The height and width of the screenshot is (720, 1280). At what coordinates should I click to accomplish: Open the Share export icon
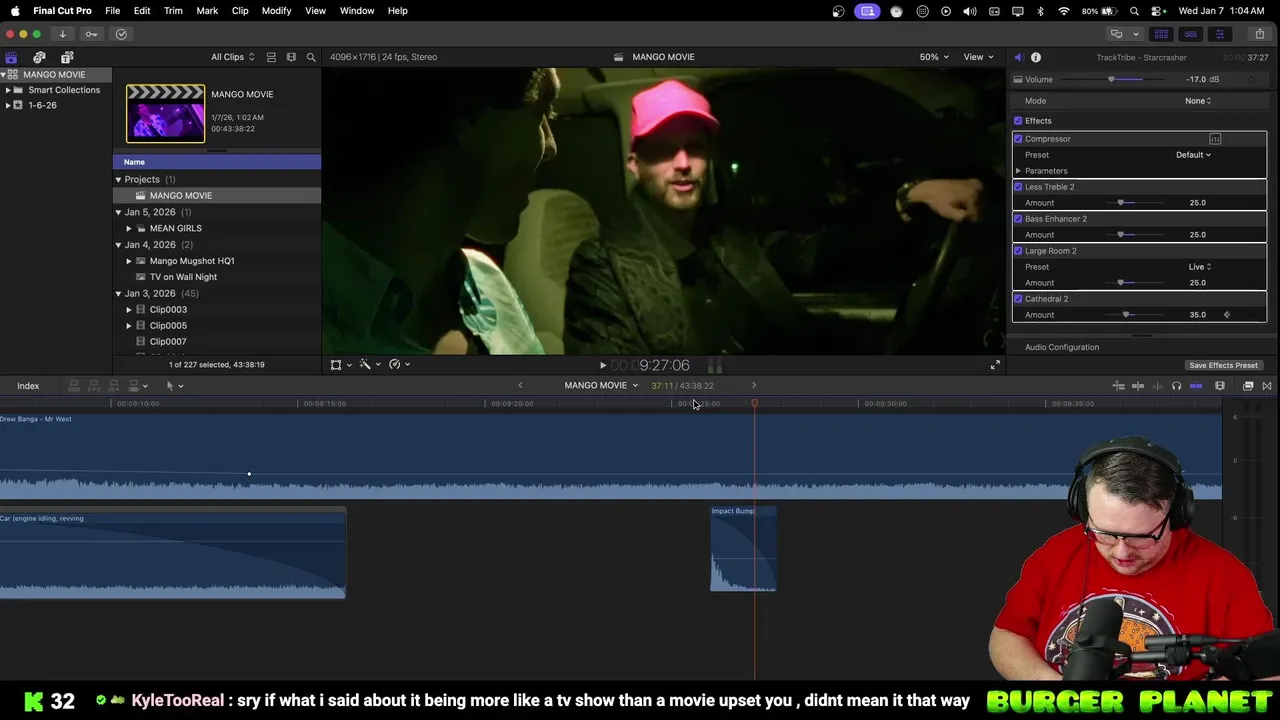click(x=1259, y=34)
